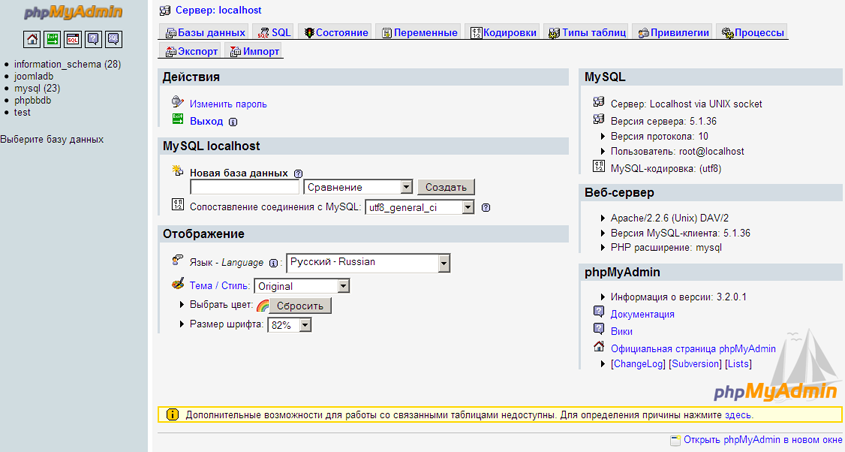This screenshot has height=452, width=845.
Task: Open the Процессы tab
Action: (x=752, y=32)
